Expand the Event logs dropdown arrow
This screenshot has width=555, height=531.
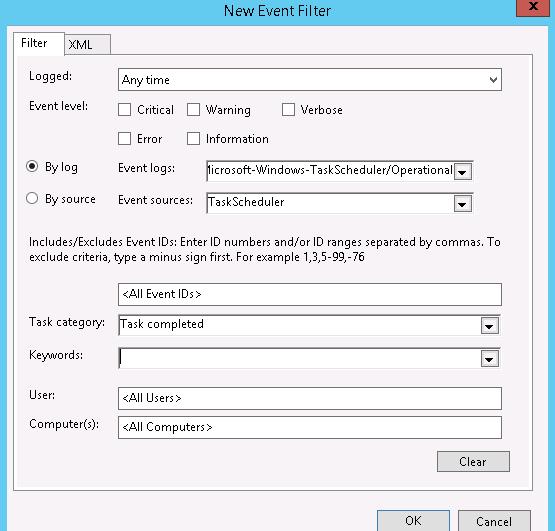click(x=462, y=172)
